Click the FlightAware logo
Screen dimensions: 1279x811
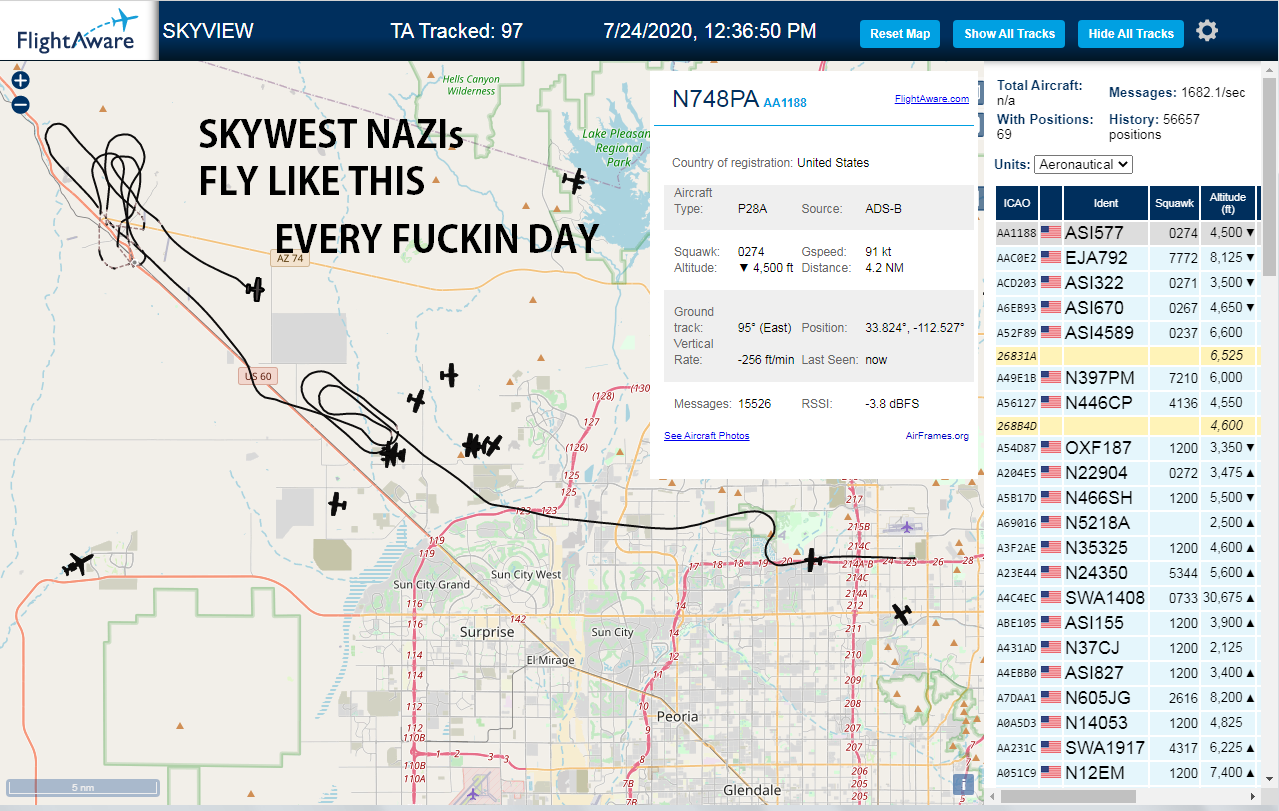[78, 31]
